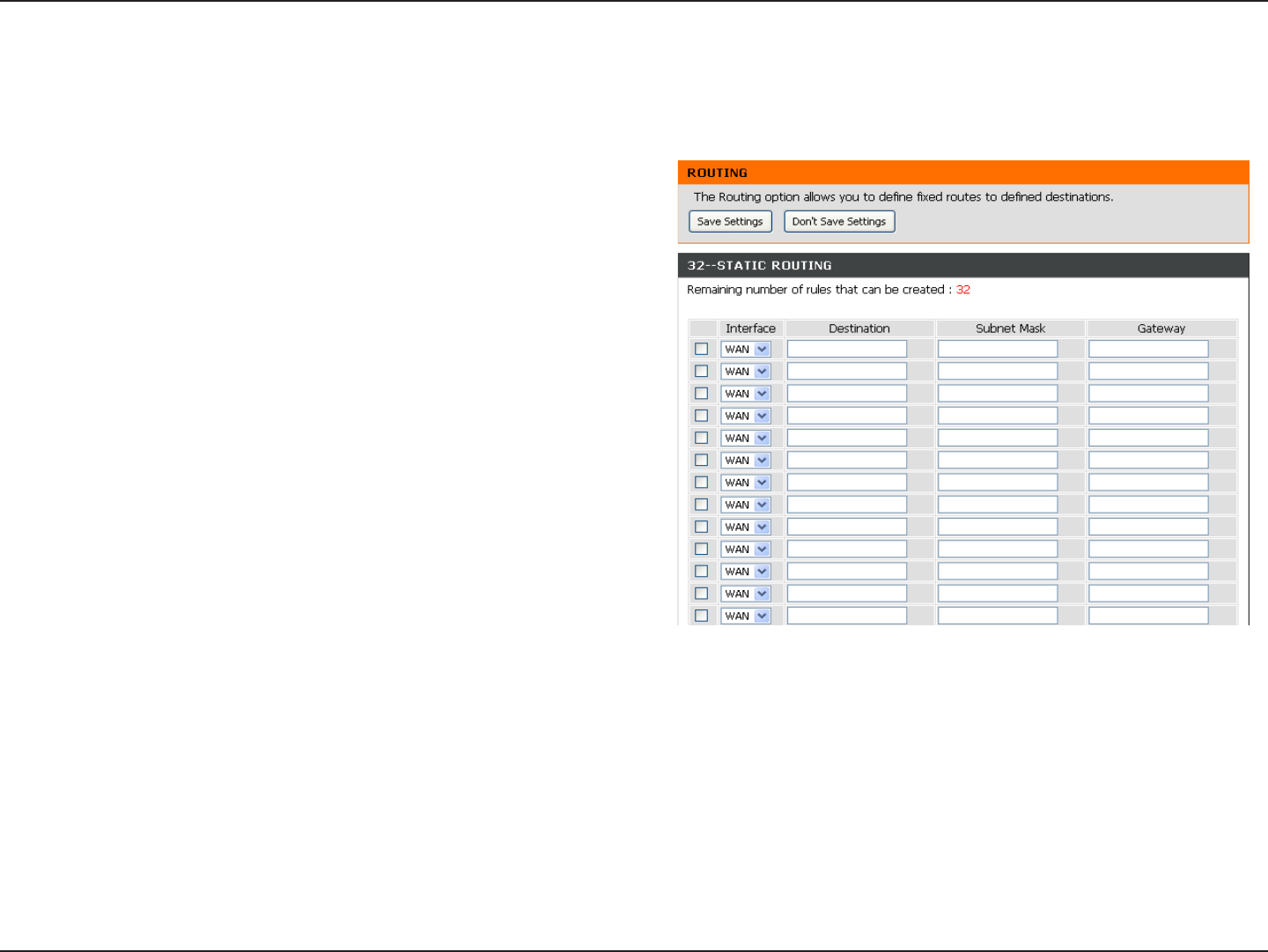Screen dimensions: 1268x952
Task: Click the red remaining rules count 32
Action: [x=963, y=290]
